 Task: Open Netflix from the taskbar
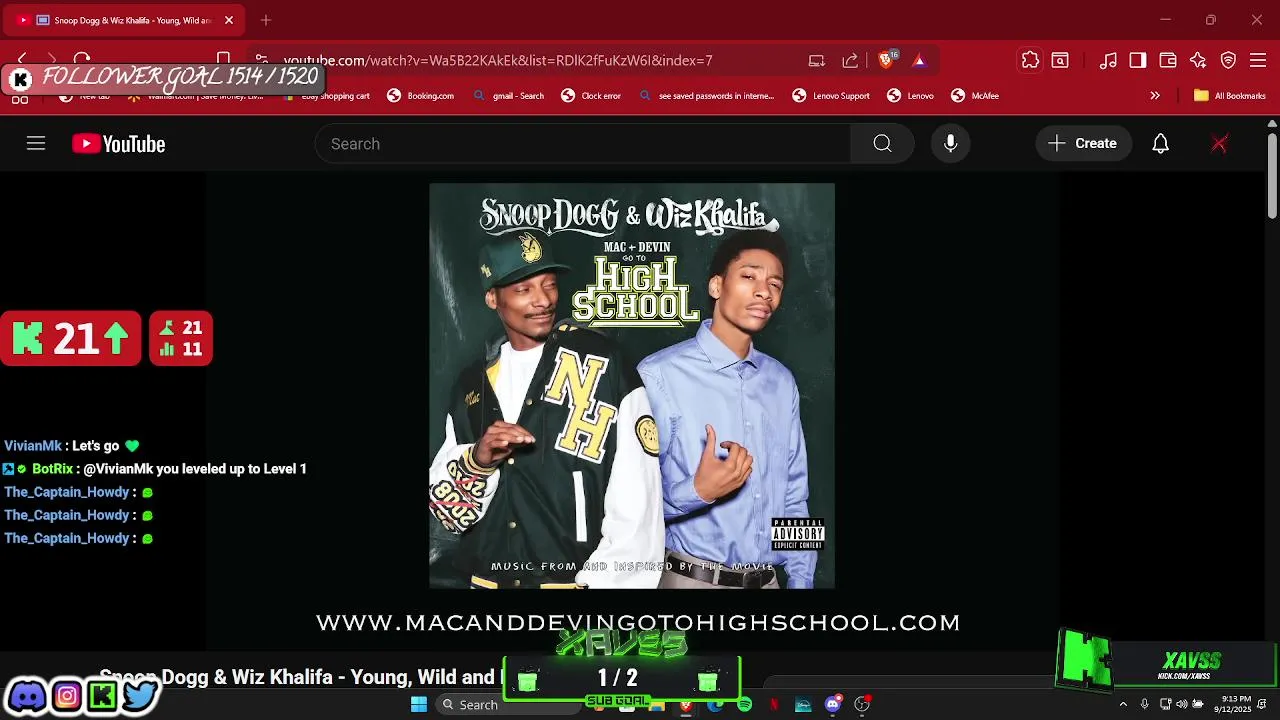click(773, 705)
